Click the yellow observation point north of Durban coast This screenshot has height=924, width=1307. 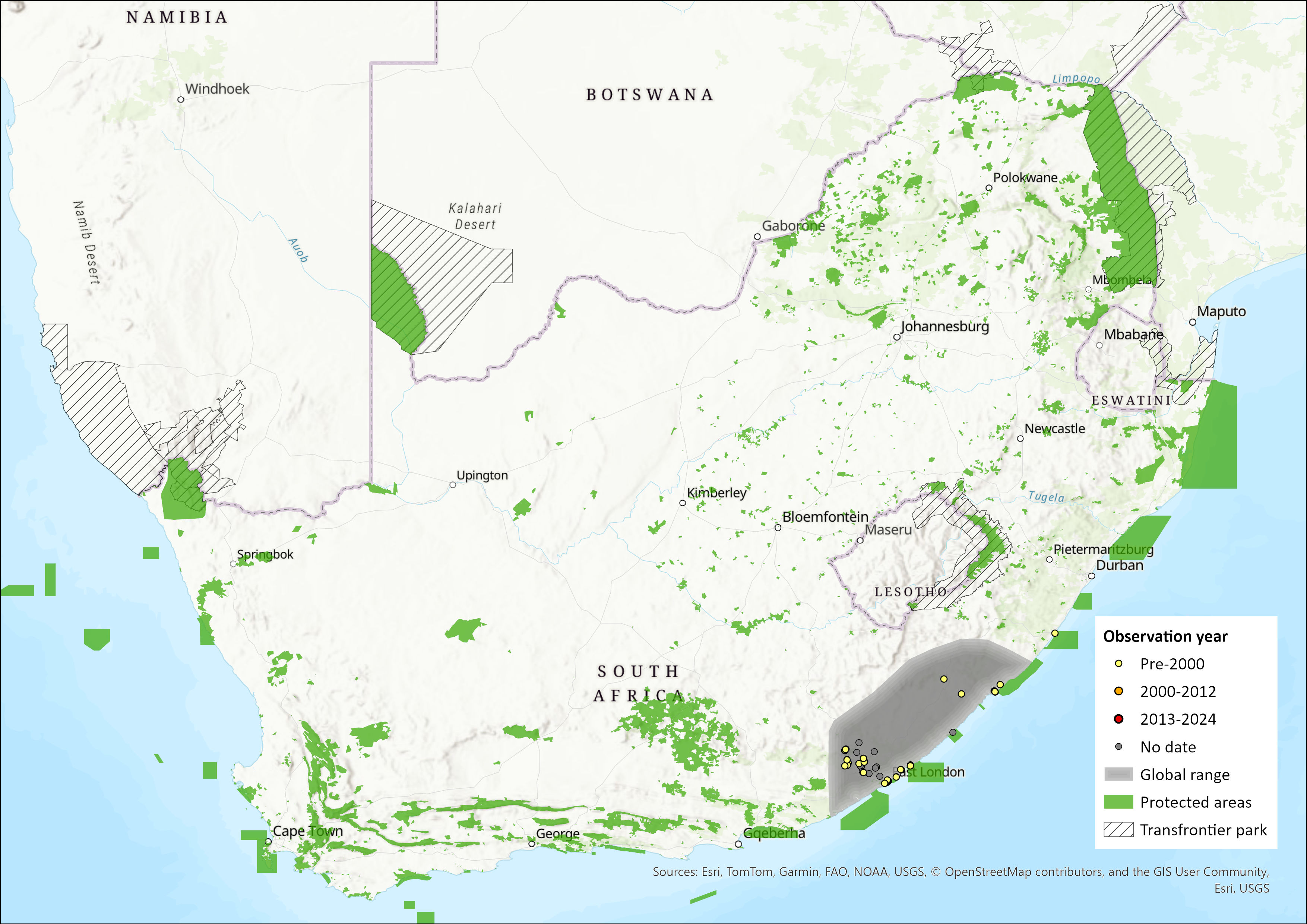point(1054,633)
